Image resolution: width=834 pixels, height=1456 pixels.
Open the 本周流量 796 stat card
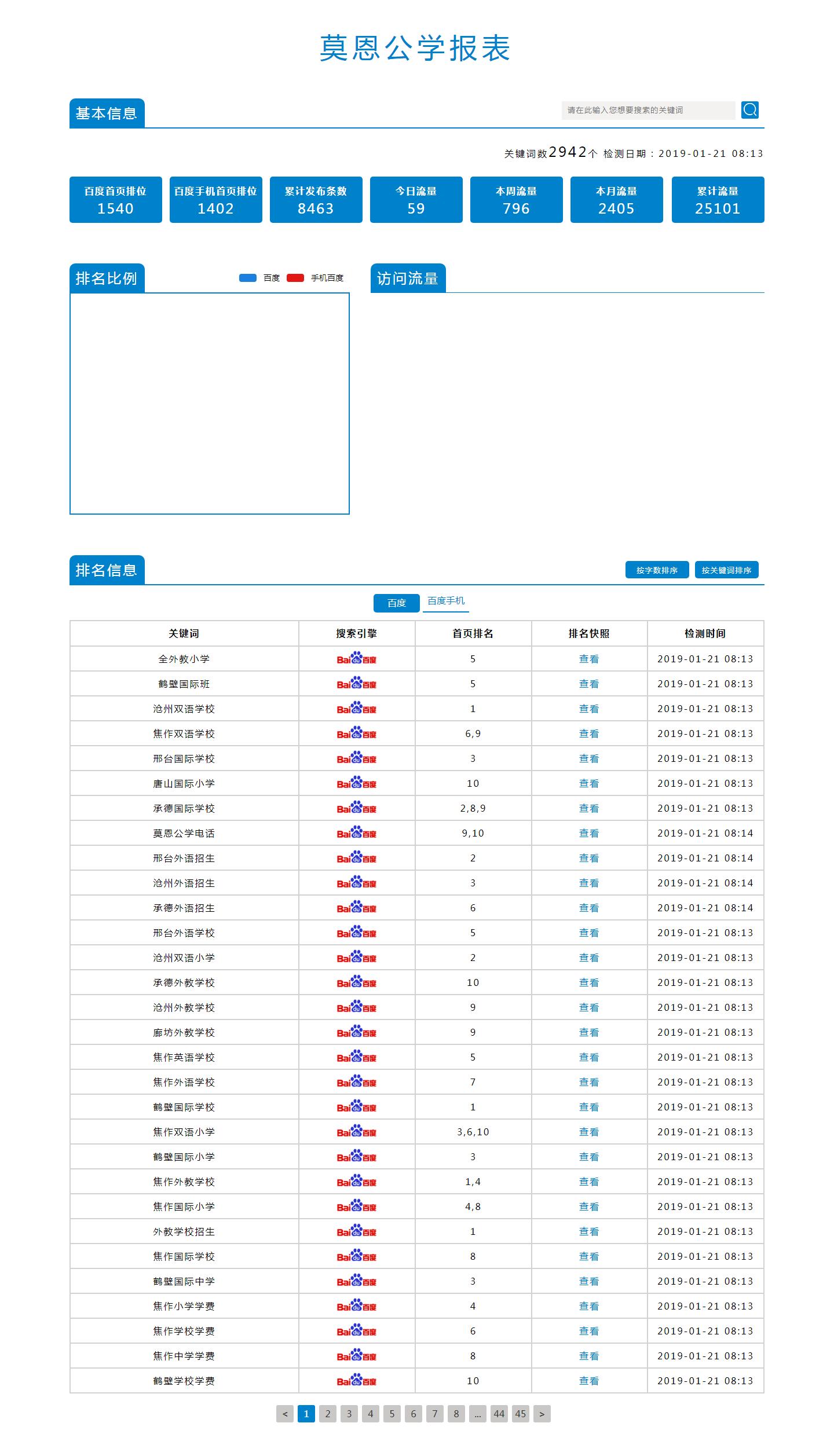[x=517, y=200]
